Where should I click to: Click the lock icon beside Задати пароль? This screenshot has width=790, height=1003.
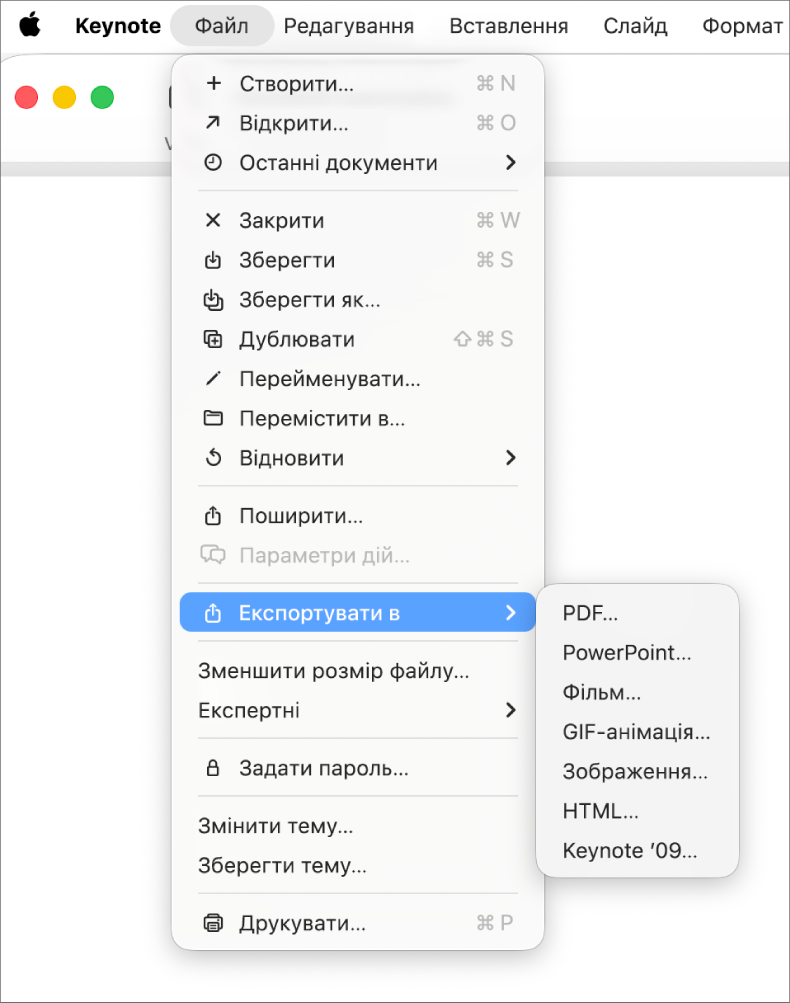[213, 768]
